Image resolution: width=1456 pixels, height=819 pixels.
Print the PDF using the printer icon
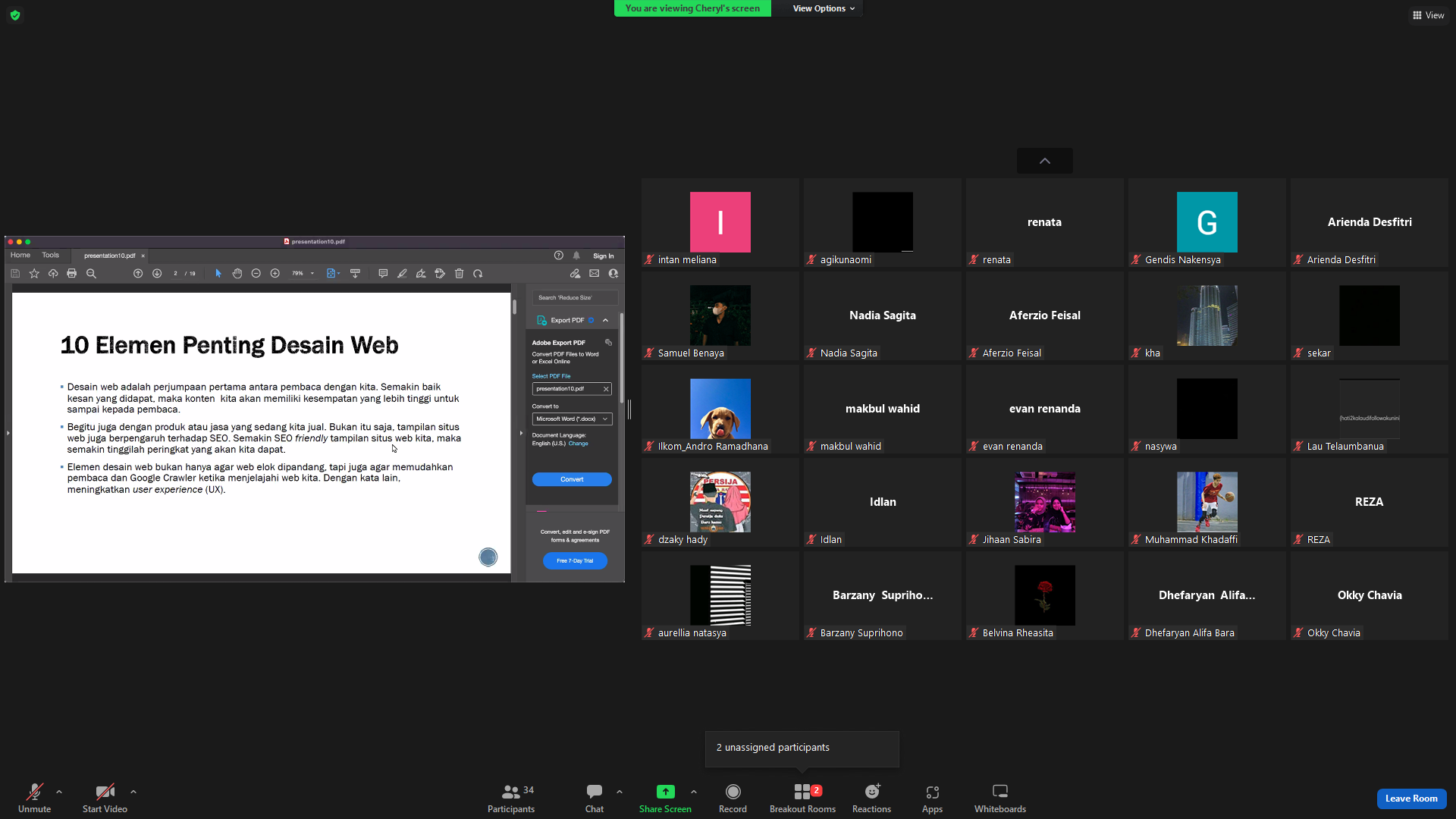72,274
